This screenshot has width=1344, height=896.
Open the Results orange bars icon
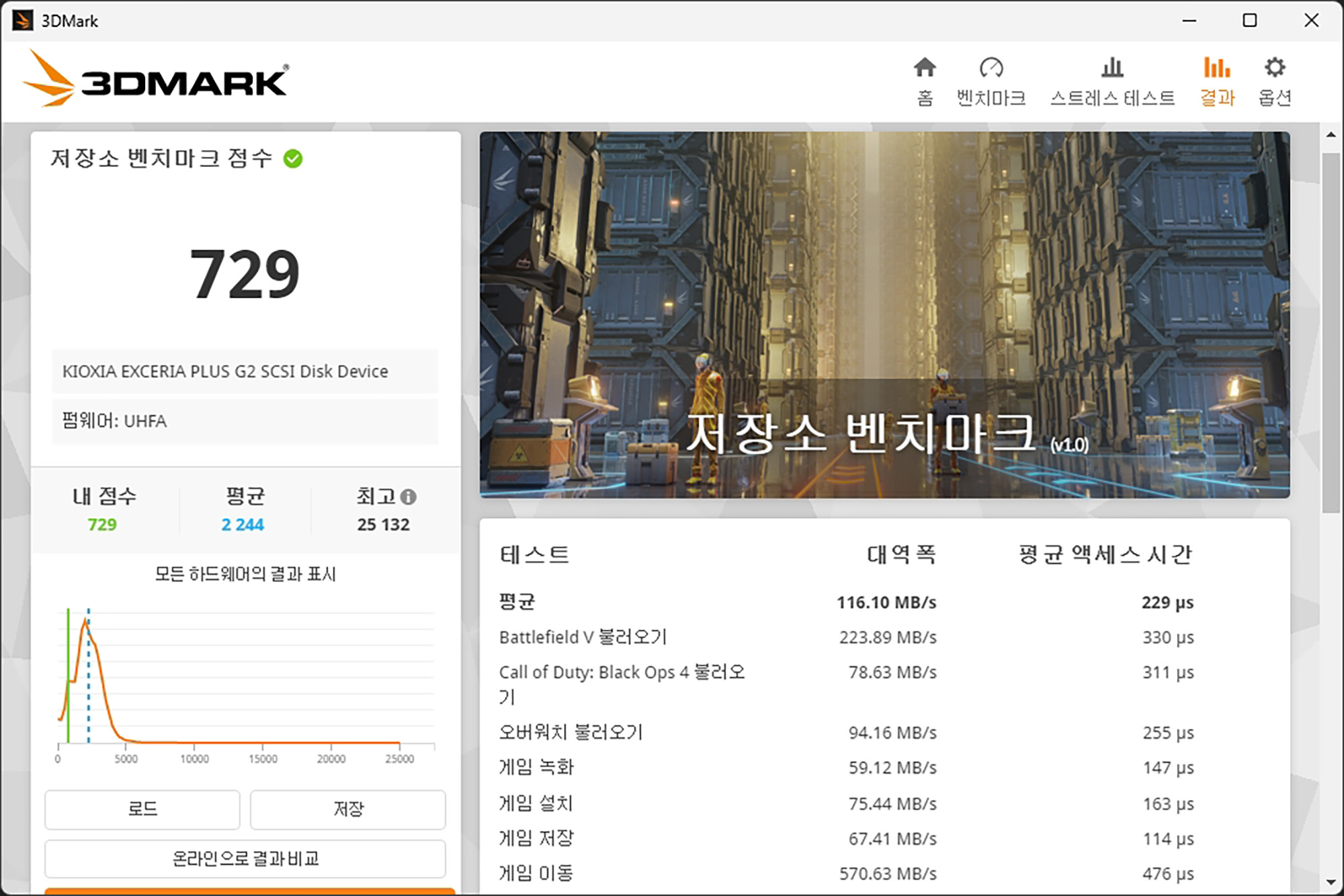[1217, 68]
